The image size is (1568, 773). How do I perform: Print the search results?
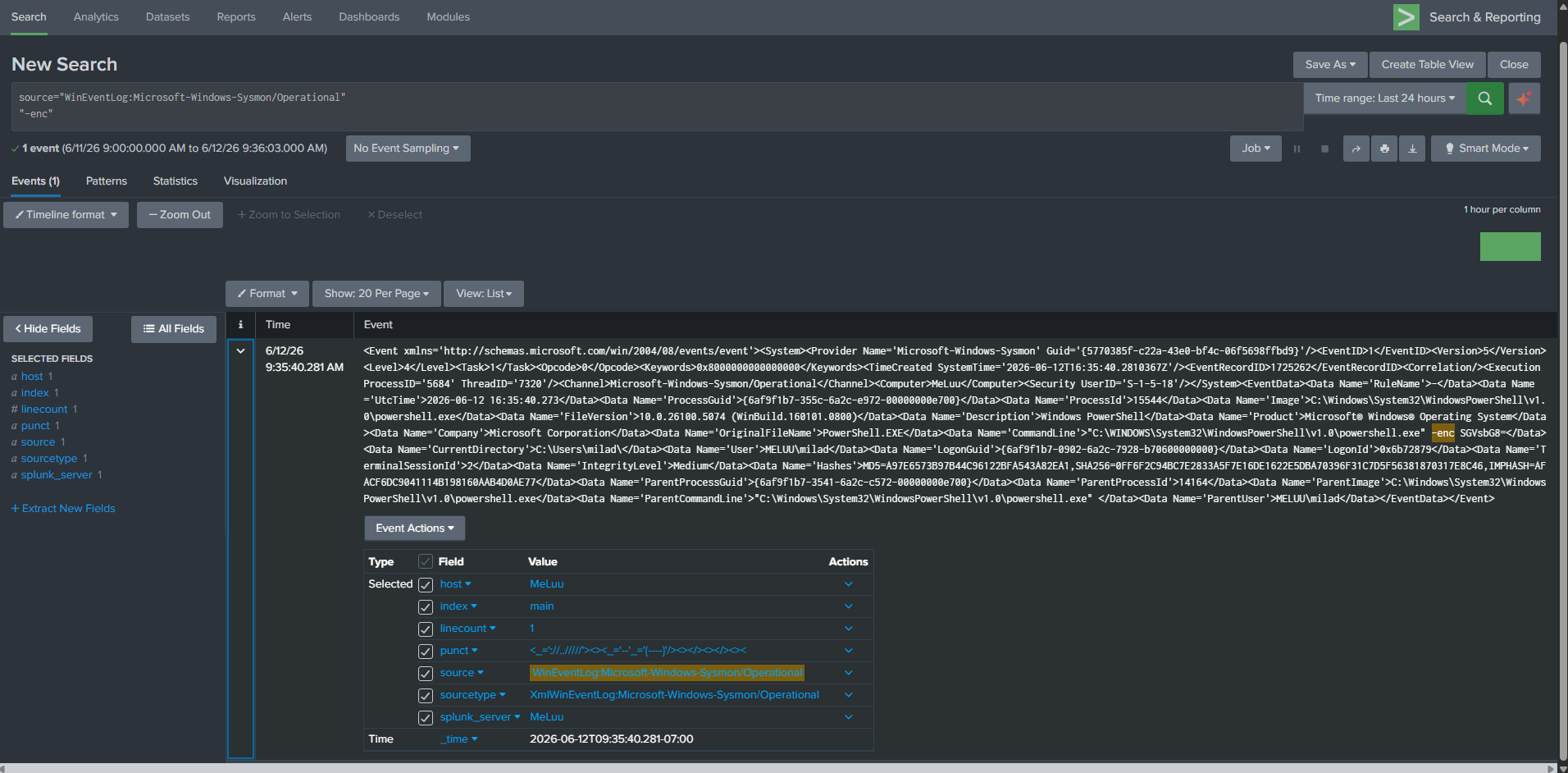pos(1384,149)
